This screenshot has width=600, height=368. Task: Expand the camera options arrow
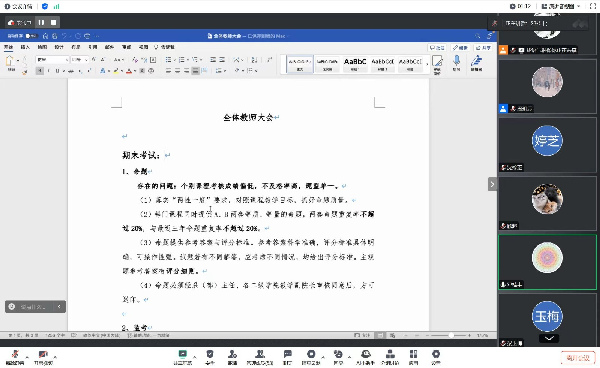[x=55, y=357]
